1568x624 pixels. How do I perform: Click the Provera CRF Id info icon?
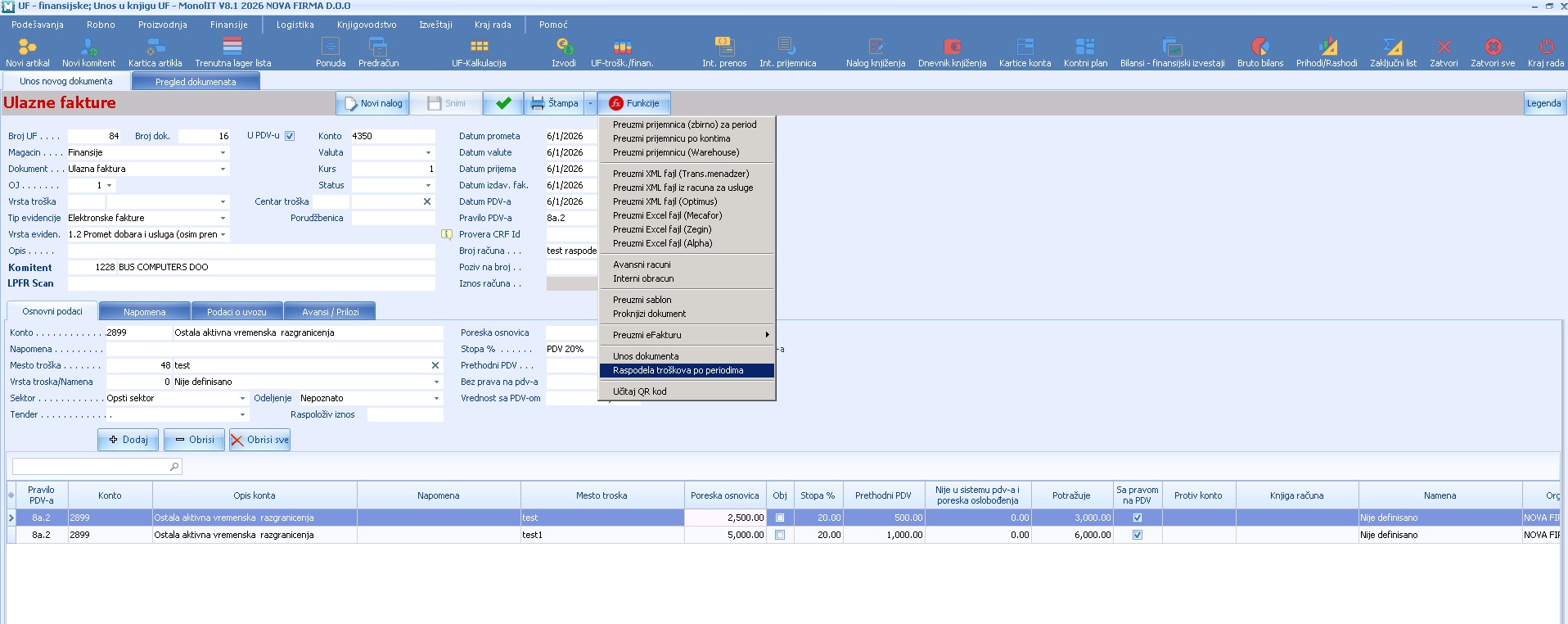tap(447, 234)
